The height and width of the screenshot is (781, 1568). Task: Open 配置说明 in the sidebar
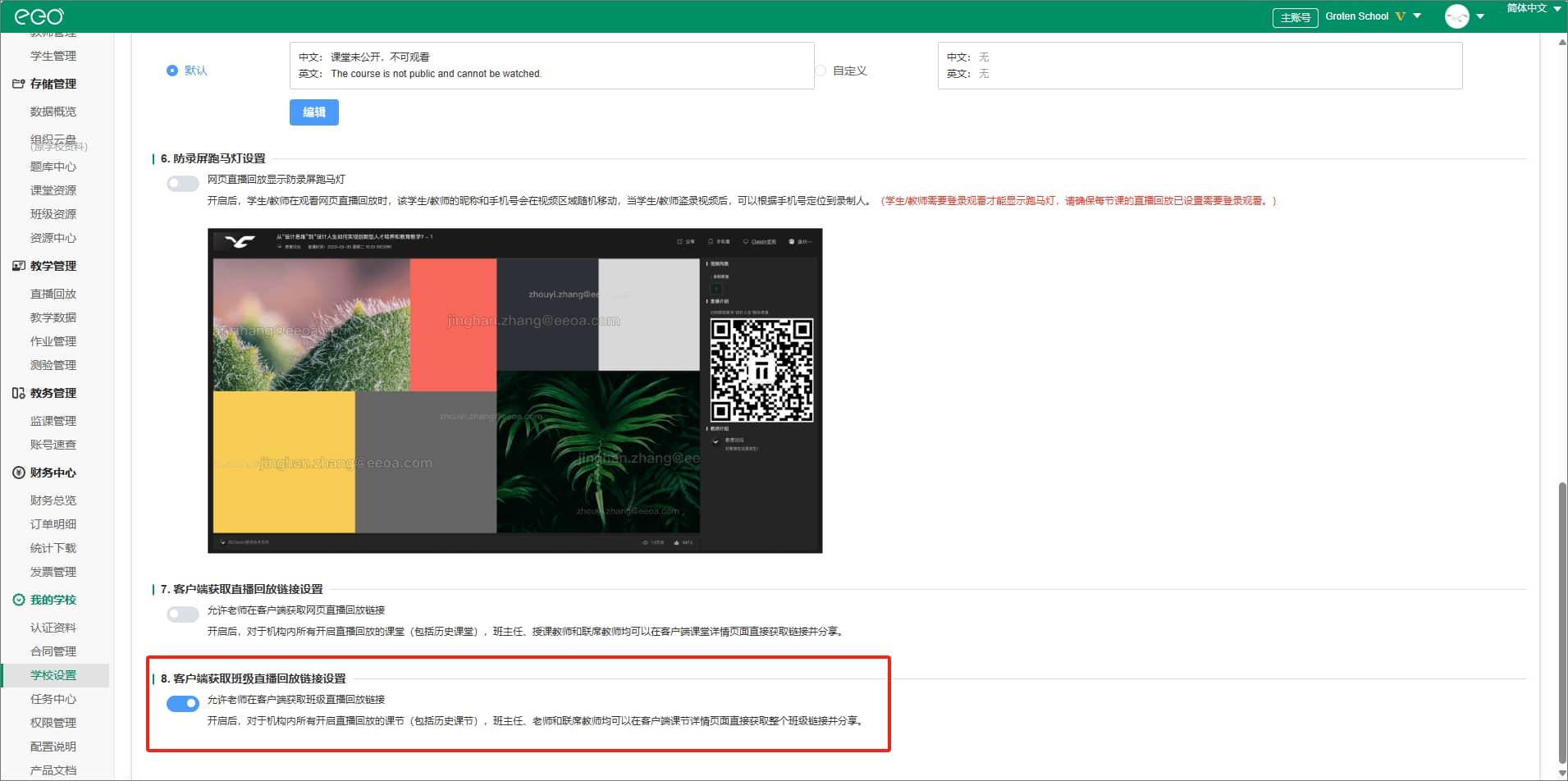click(x=53, y=747)
